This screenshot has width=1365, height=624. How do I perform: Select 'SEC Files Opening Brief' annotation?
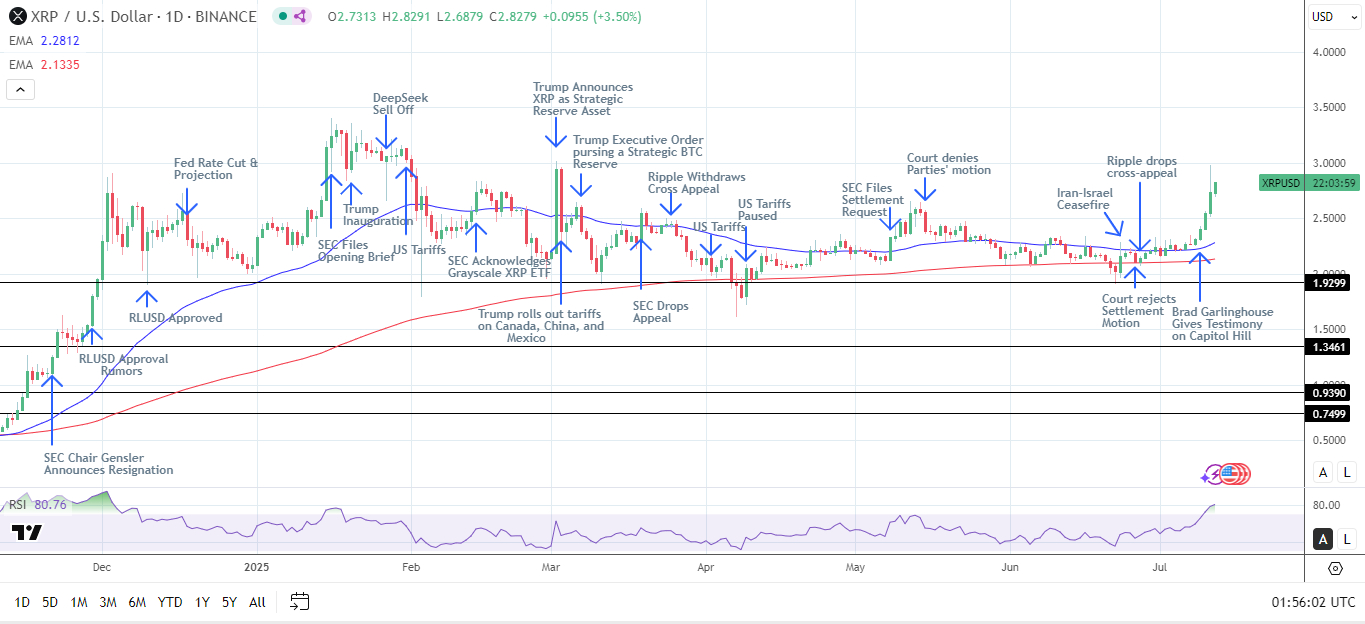tap(354, 251)
